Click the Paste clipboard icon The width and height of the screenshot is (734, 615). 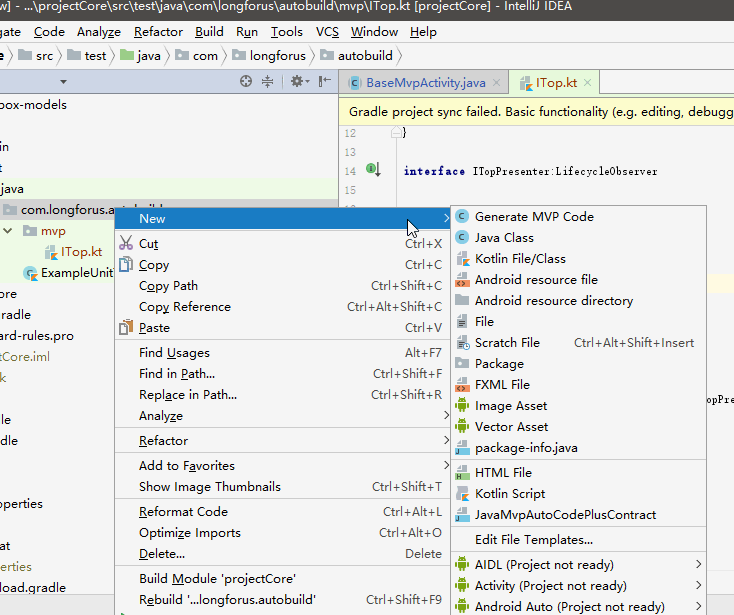pos(126,328)
